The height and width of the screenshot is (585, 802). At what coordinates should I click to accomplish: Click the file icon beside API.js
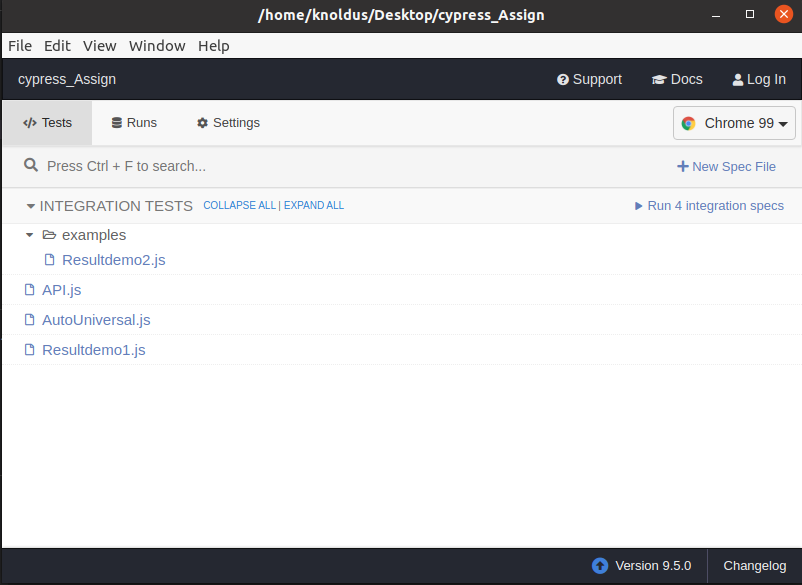coord(30,290)
